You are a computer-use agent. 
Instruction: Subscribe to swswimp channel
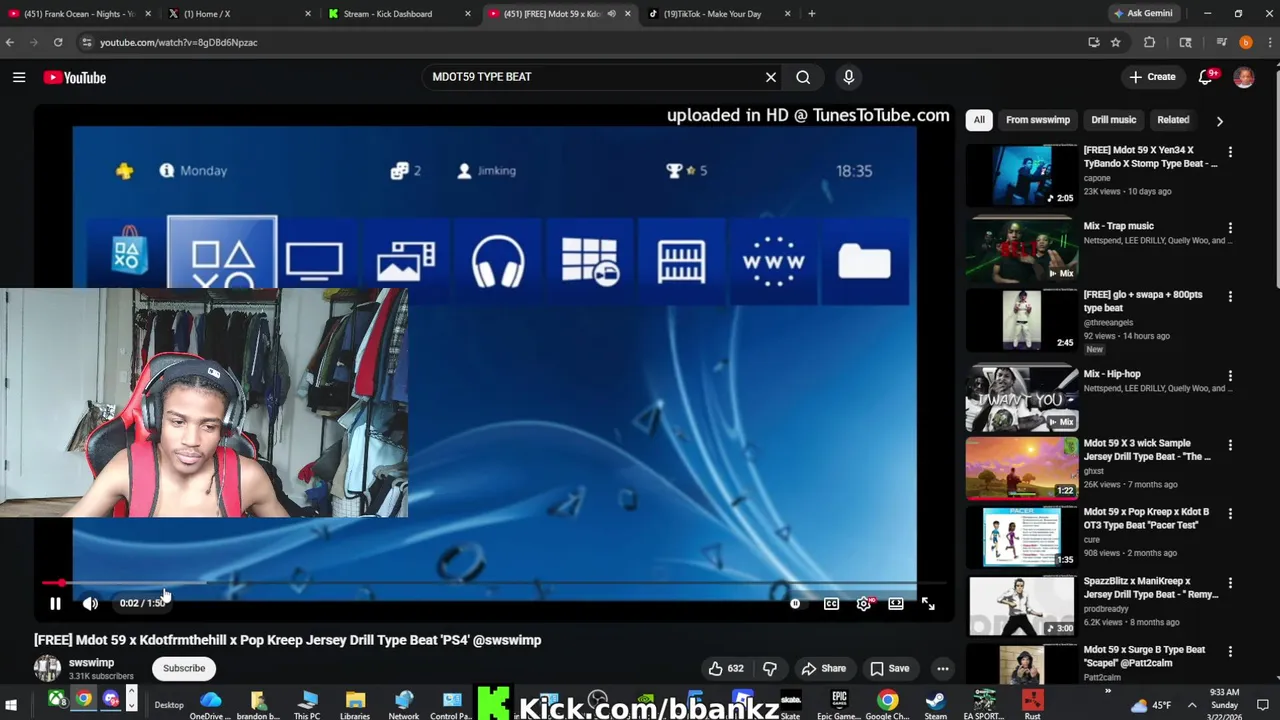pyautogui.click(x=184, y=668)
